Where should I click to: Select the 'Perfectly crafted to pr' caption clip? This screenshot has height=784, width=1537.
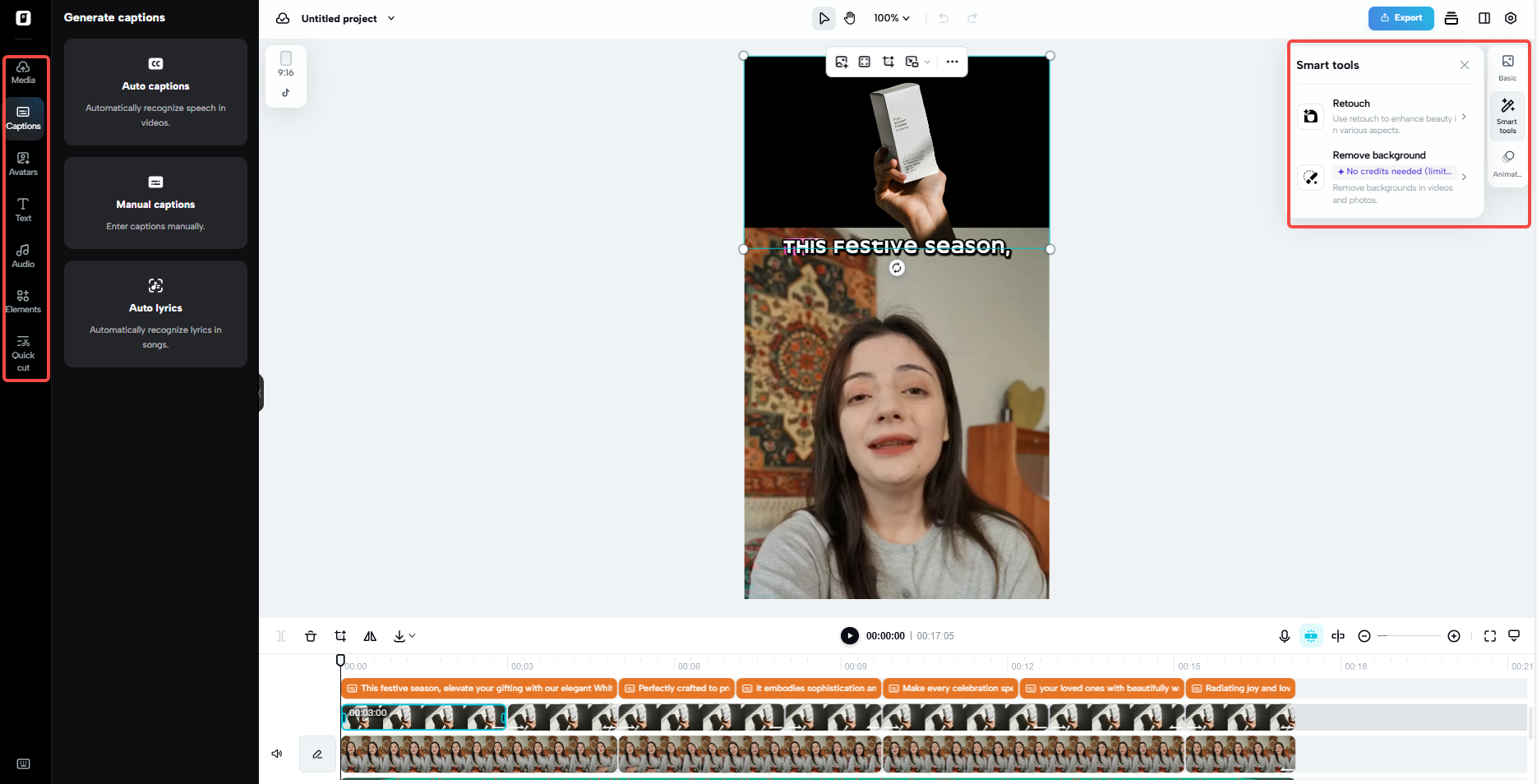[x=676, y=689]
